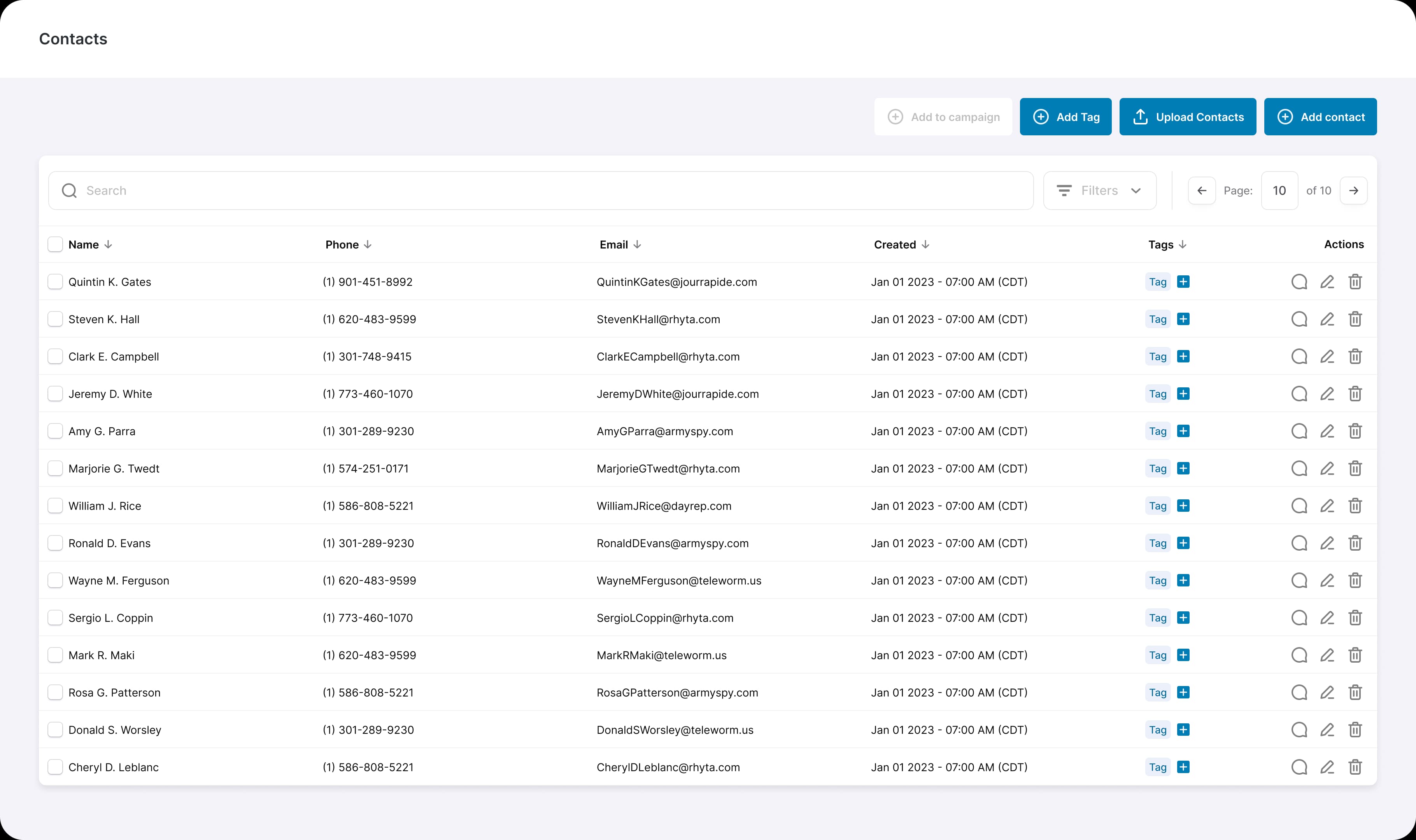Toggle the select-all checkbox in header
Image resolution: width=1416 pixels, height=840 pixels.
click(x=55, y=245)
